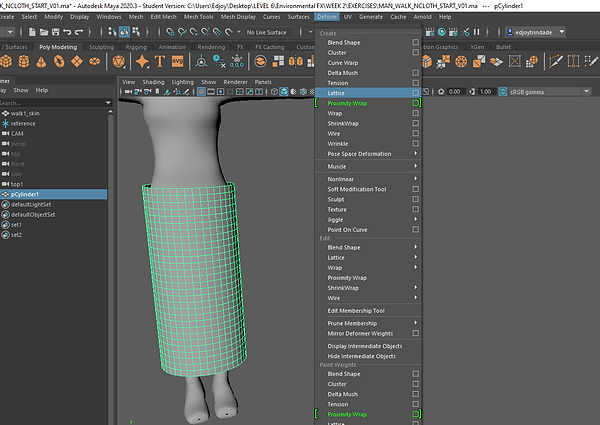
Task: Open ShrinkWrap create option box
Action: click(x=416, y=123)
